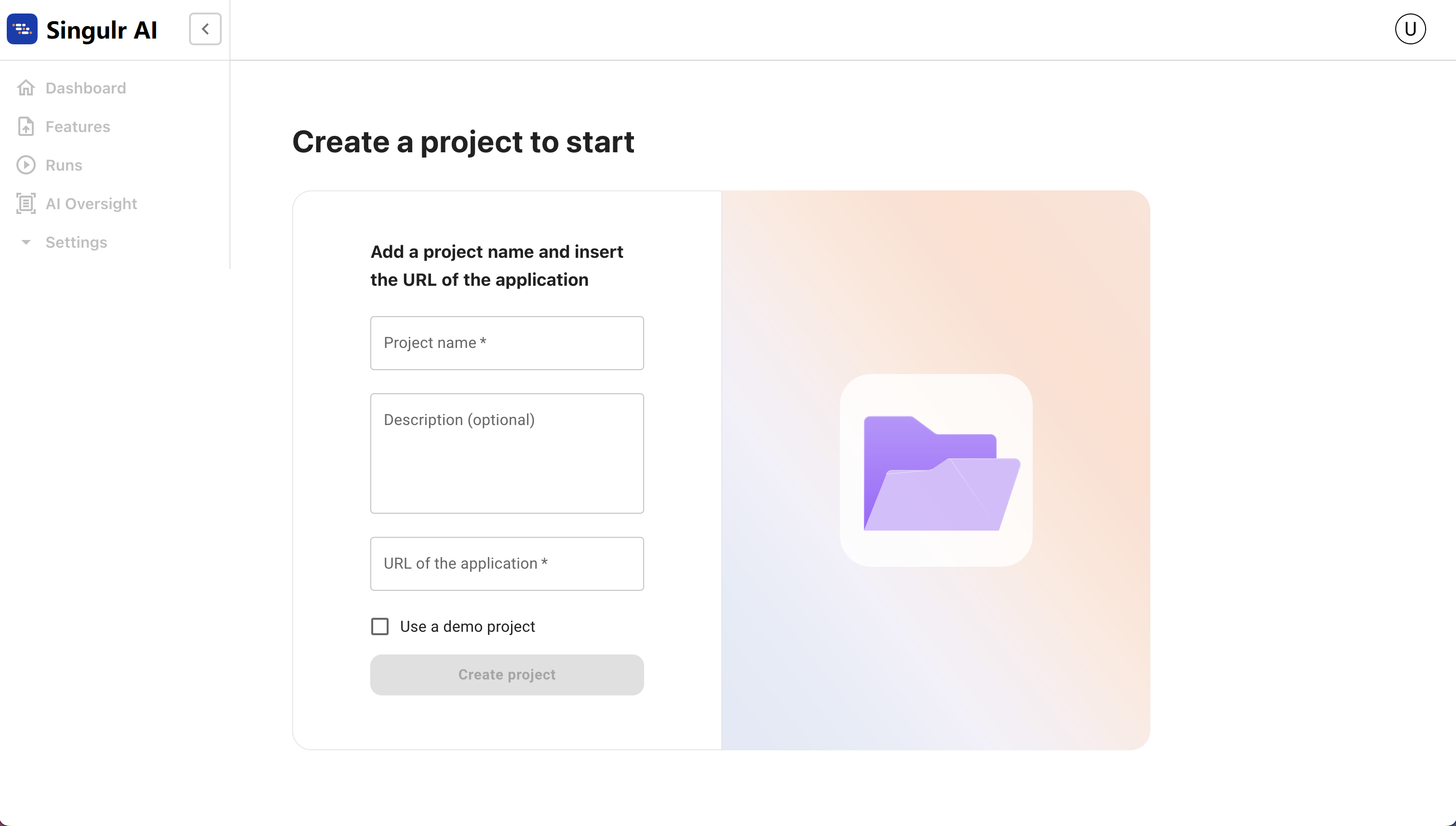Click the Use a demo project label

pyautogui.click(x=467, y=626)
